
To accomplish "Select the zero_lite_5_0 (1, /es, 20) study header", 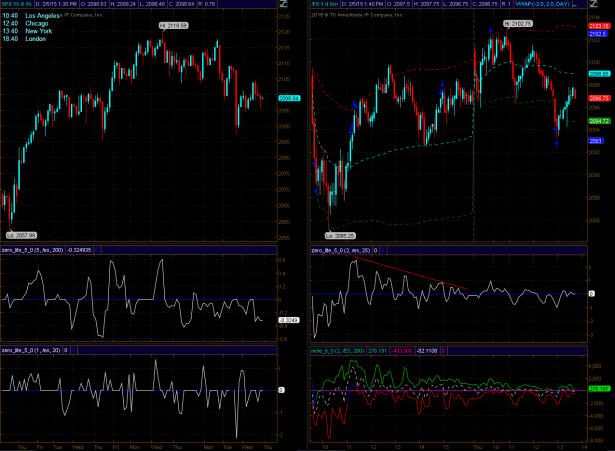I will click(31, 350).
